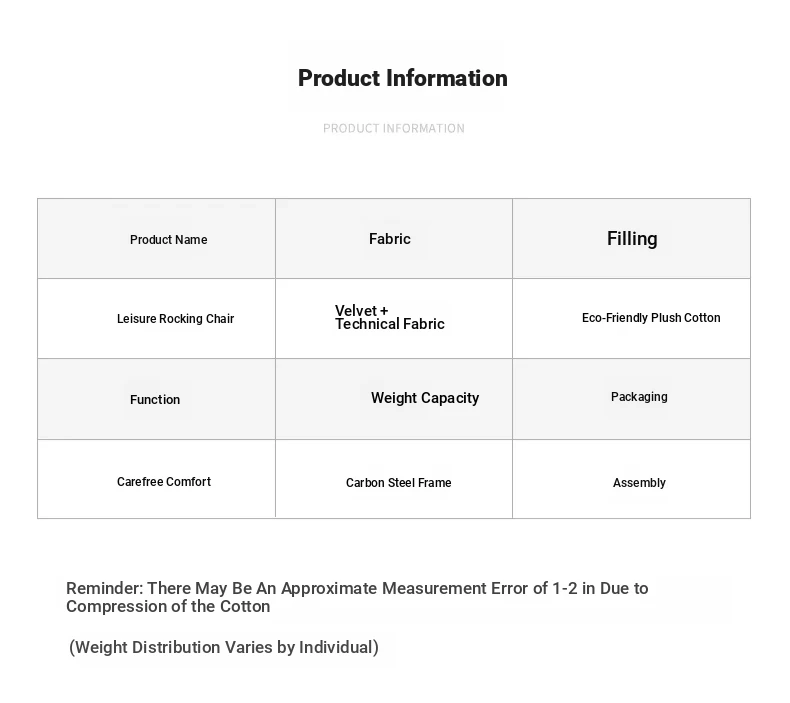Click the Weight Distribution Varies note
Screen dimensions: 790x703
(x=224, y=647)
